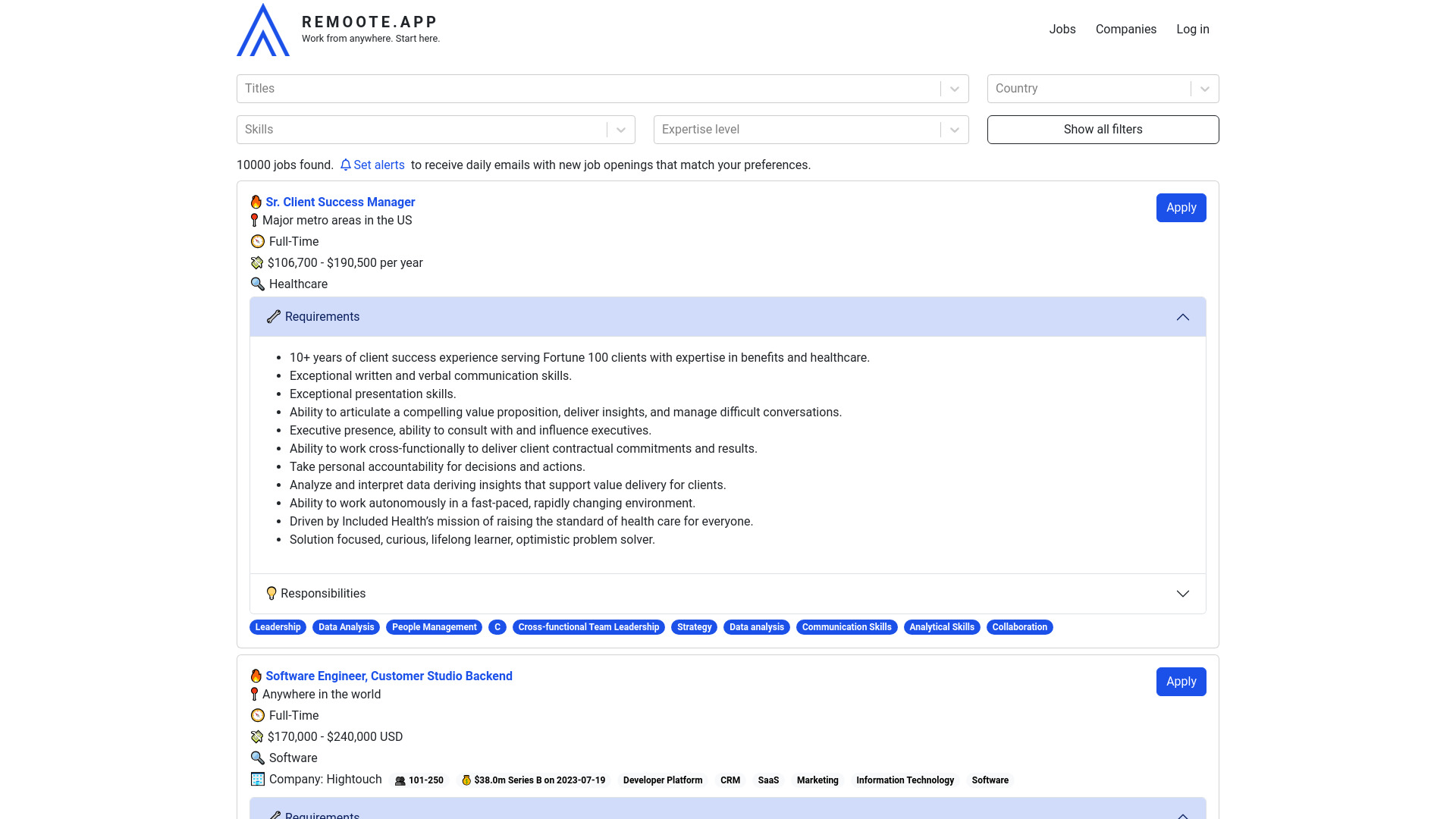The height and width of the screenshot is (819, 1456).
Task: Click the lightbulb icon next to Responsibilities section
Action: coord(271,593)
